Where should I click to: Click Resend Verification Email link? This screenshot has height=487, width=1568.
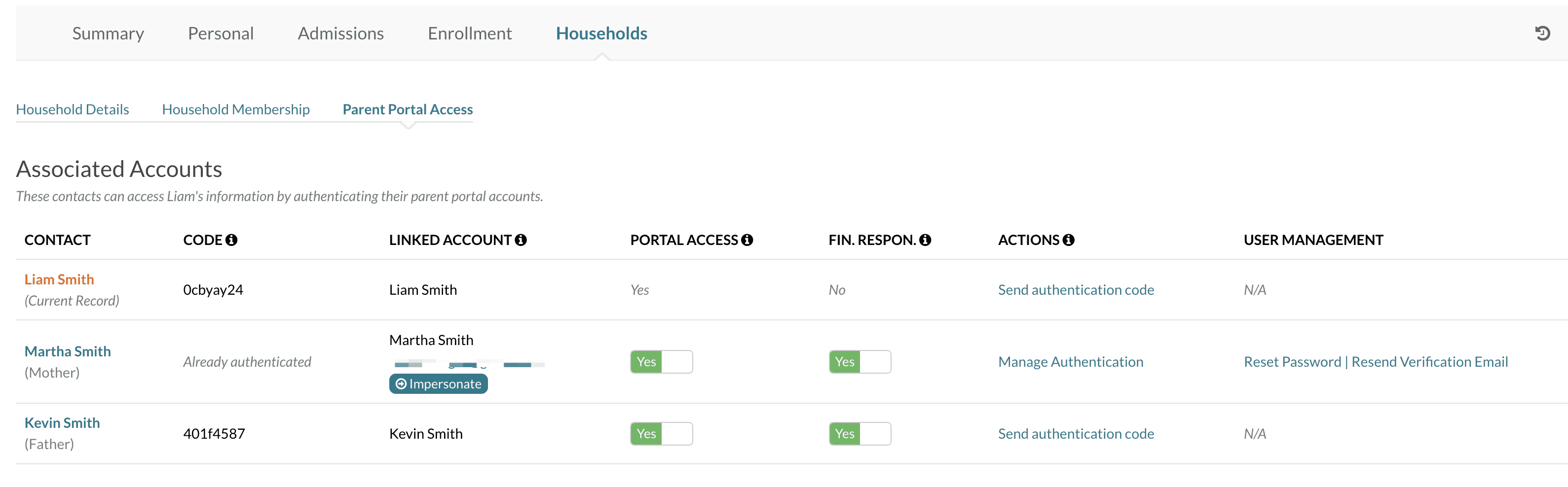click(1430, 362)
